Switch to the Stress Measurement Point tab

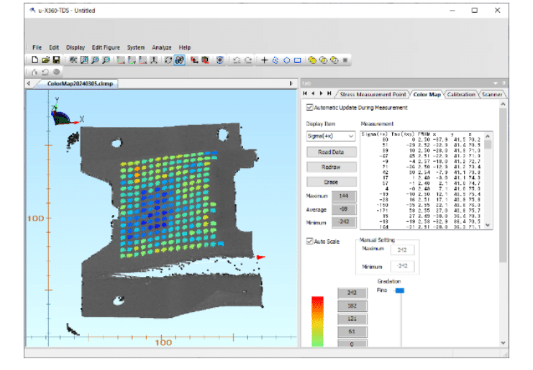(x=373, y=94)
